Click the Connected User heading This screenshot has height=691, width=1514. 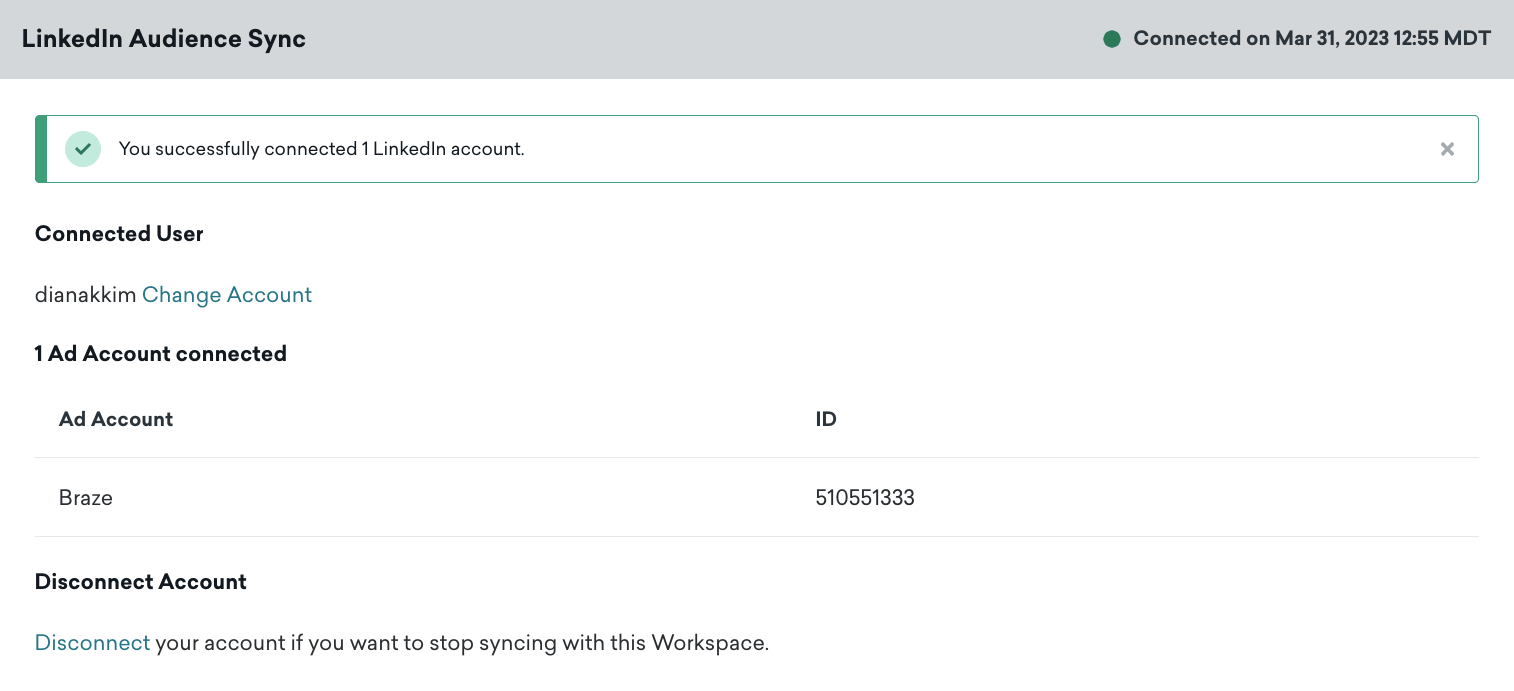(x=119, y=234)
